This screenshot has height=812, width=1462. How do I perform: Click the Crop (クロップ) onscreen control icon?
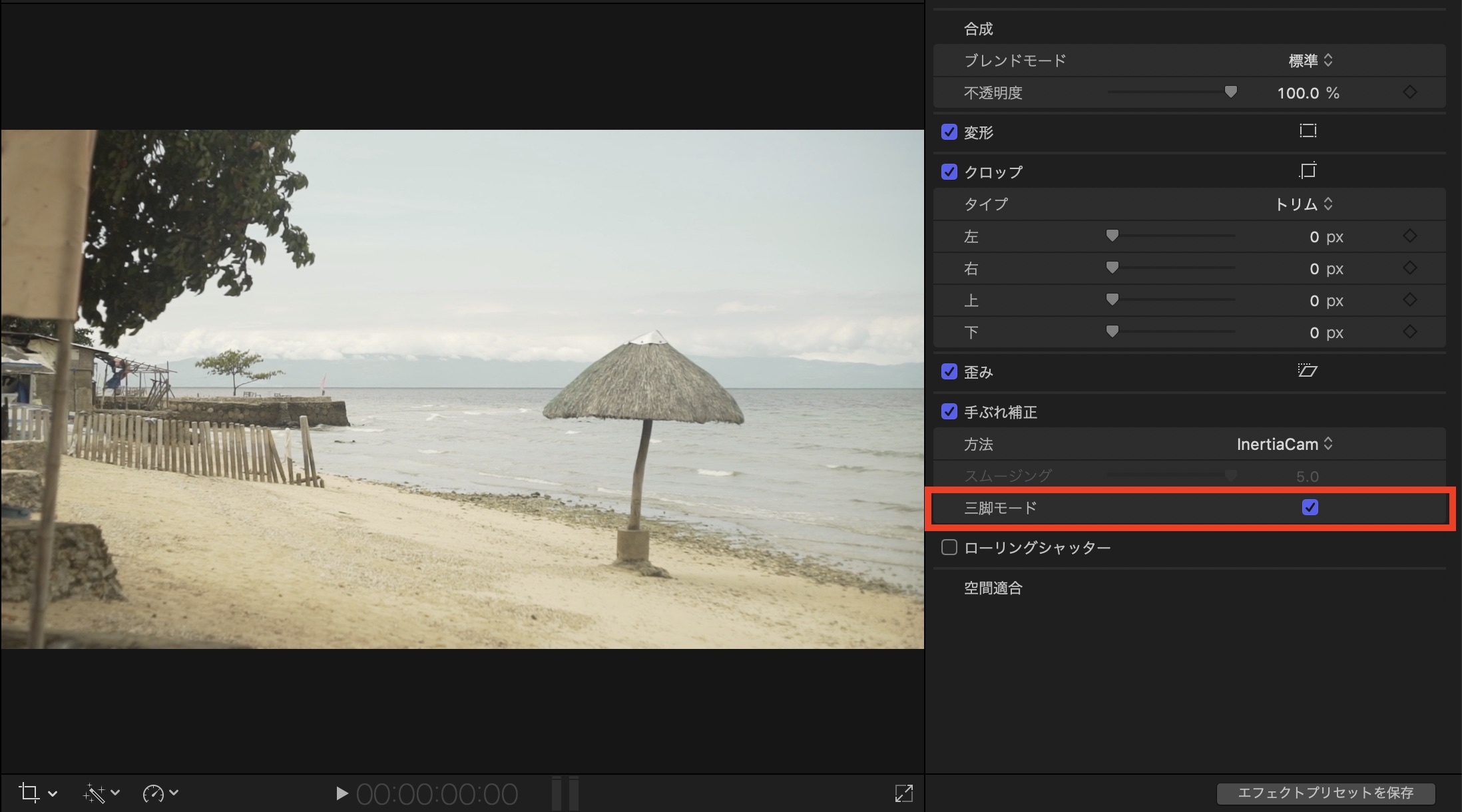[x=1308, y=171]
